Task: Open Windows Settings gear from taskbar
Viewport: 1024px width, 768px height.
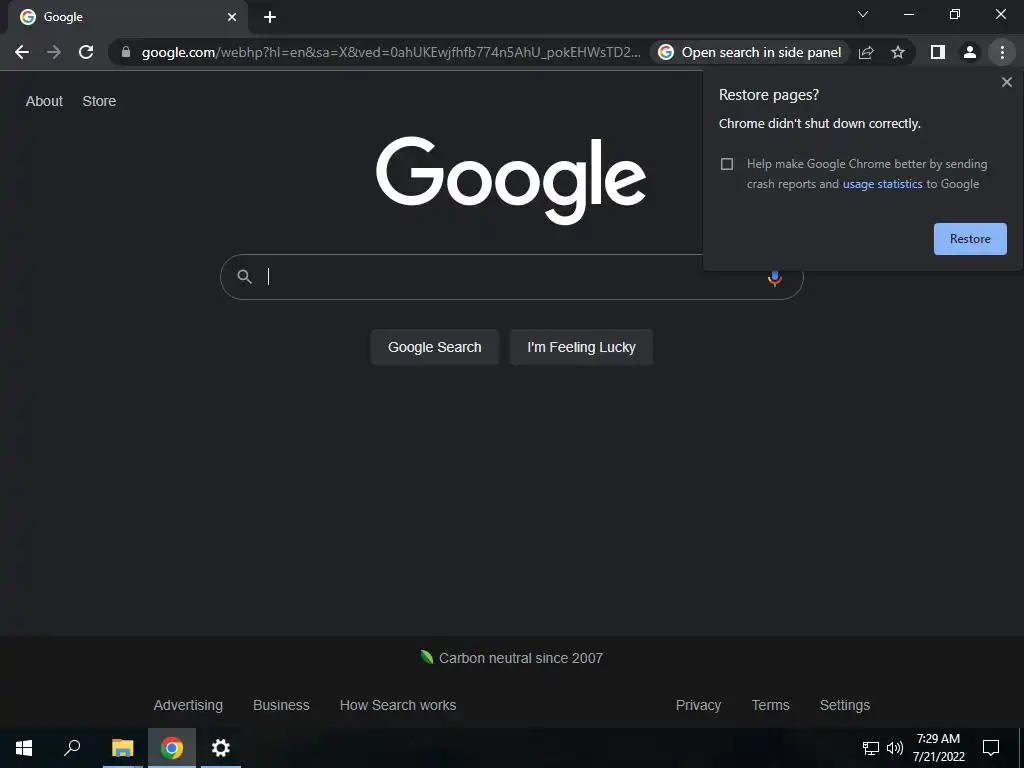Action: (221, 748)
